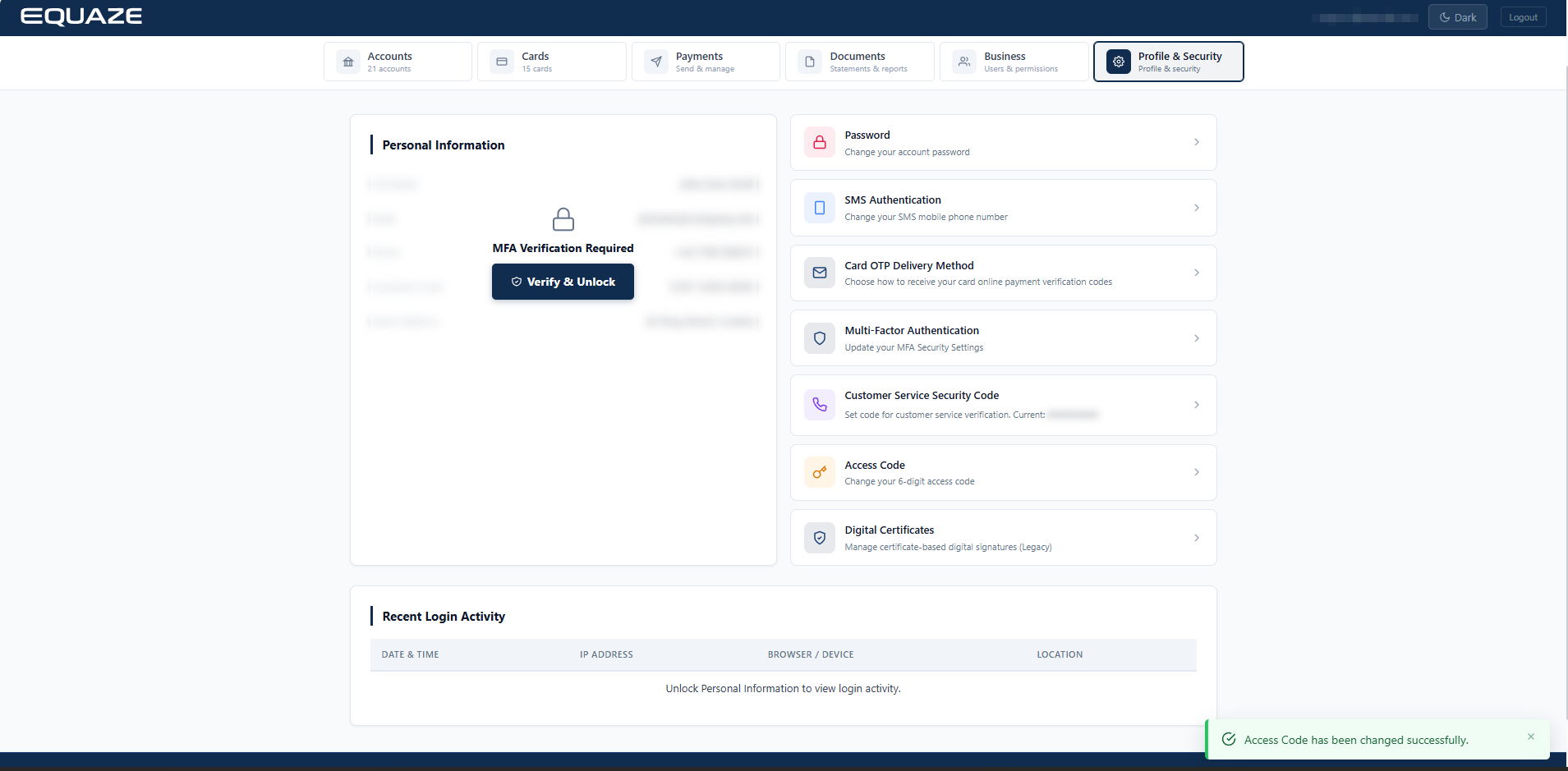Go to the Documents tab
Image resolution: width=1568 pixels, height=771 pixels.
tap(860, 62)
